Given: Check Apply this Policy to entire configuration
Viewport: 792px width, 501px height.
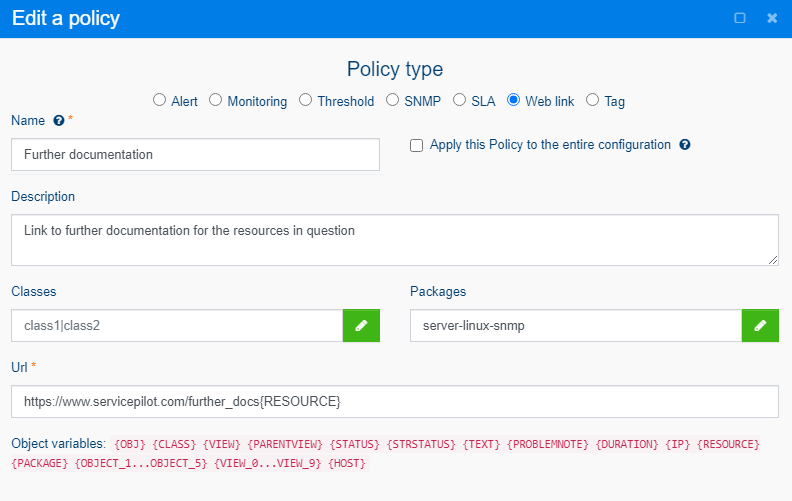Looking at the screenshot, I should click(x=416, y=146).
